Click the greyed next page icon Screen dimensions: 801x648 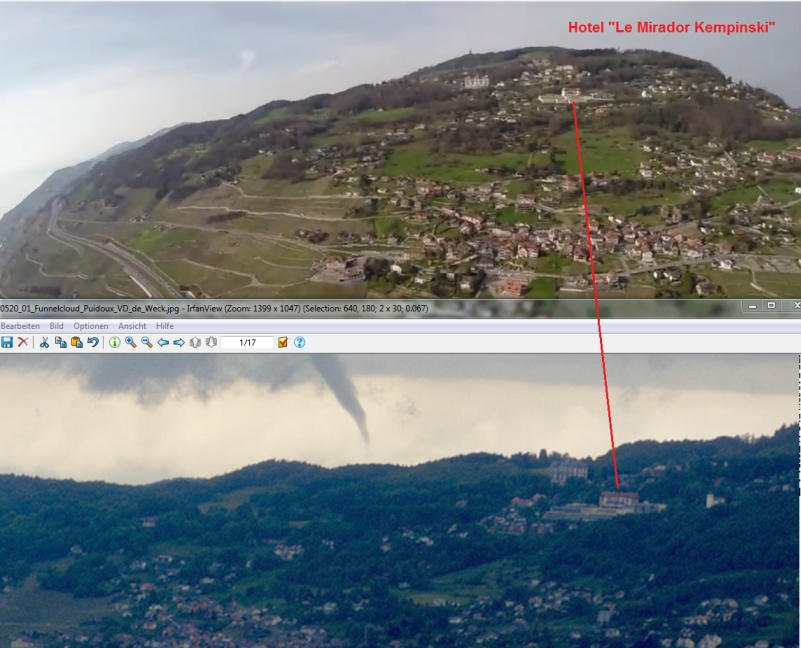pos(211,342)
